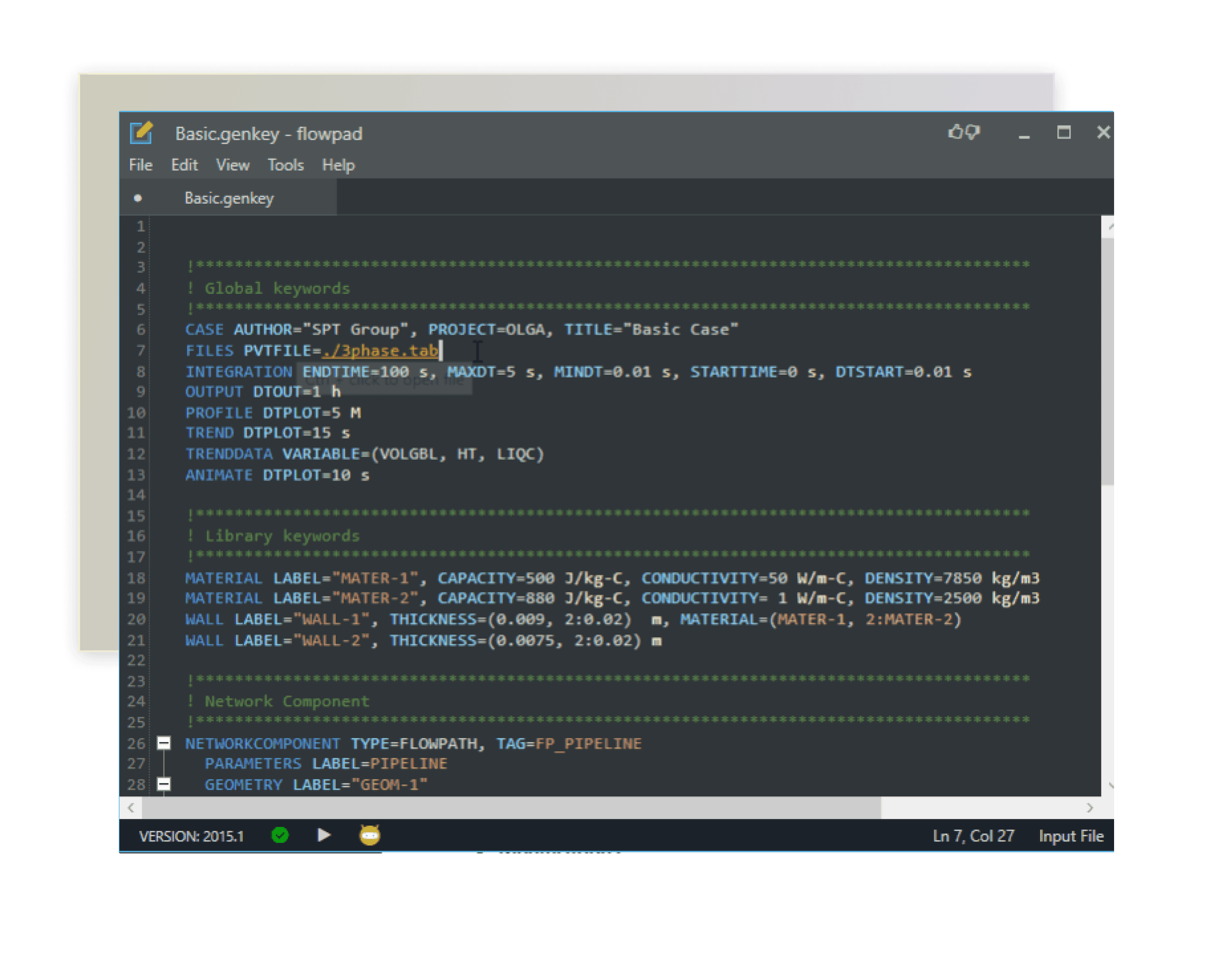Click the unsaved dot on Basic.genkey tab

[x=137, y=198]
